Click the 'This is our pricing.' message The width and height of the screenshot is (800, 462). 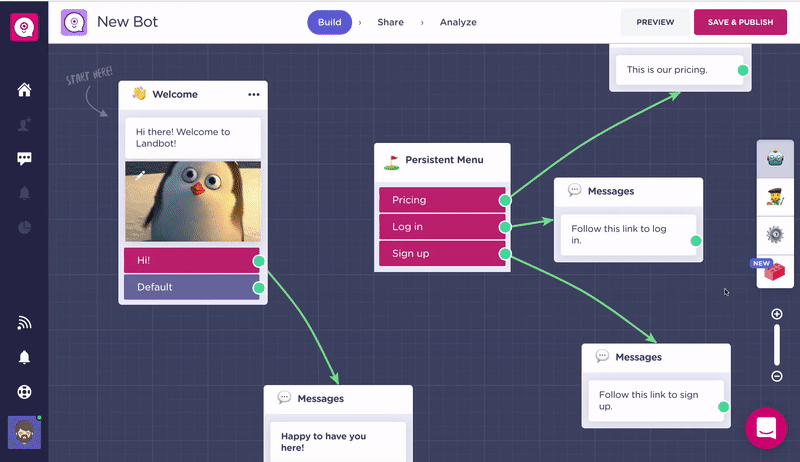pyautogui.click(x=679, y=70)
